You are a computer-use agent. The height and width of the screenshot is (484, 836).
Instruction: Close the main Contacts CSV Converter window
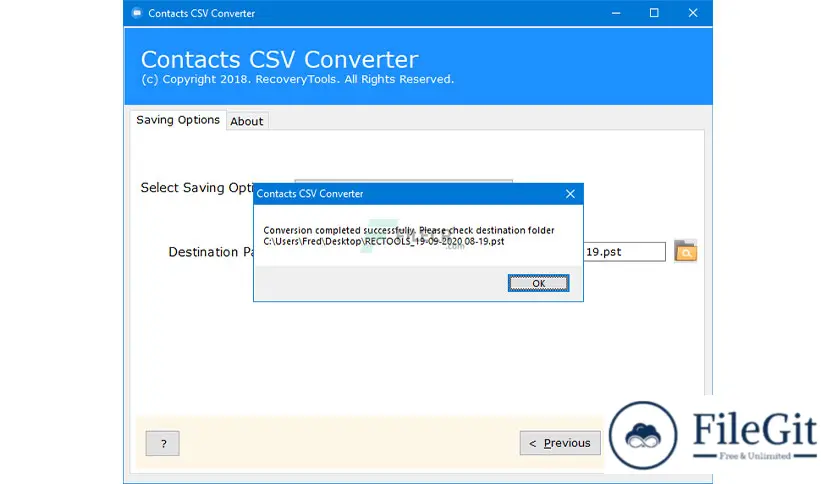click(x=693, y=13)
